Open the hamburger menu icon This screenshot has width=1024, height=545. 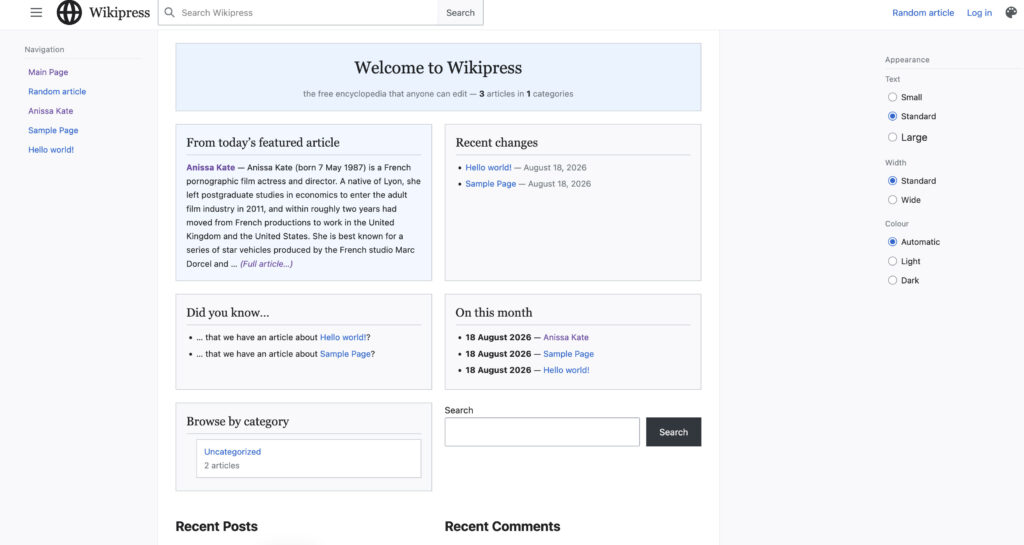tap(36, 12)
